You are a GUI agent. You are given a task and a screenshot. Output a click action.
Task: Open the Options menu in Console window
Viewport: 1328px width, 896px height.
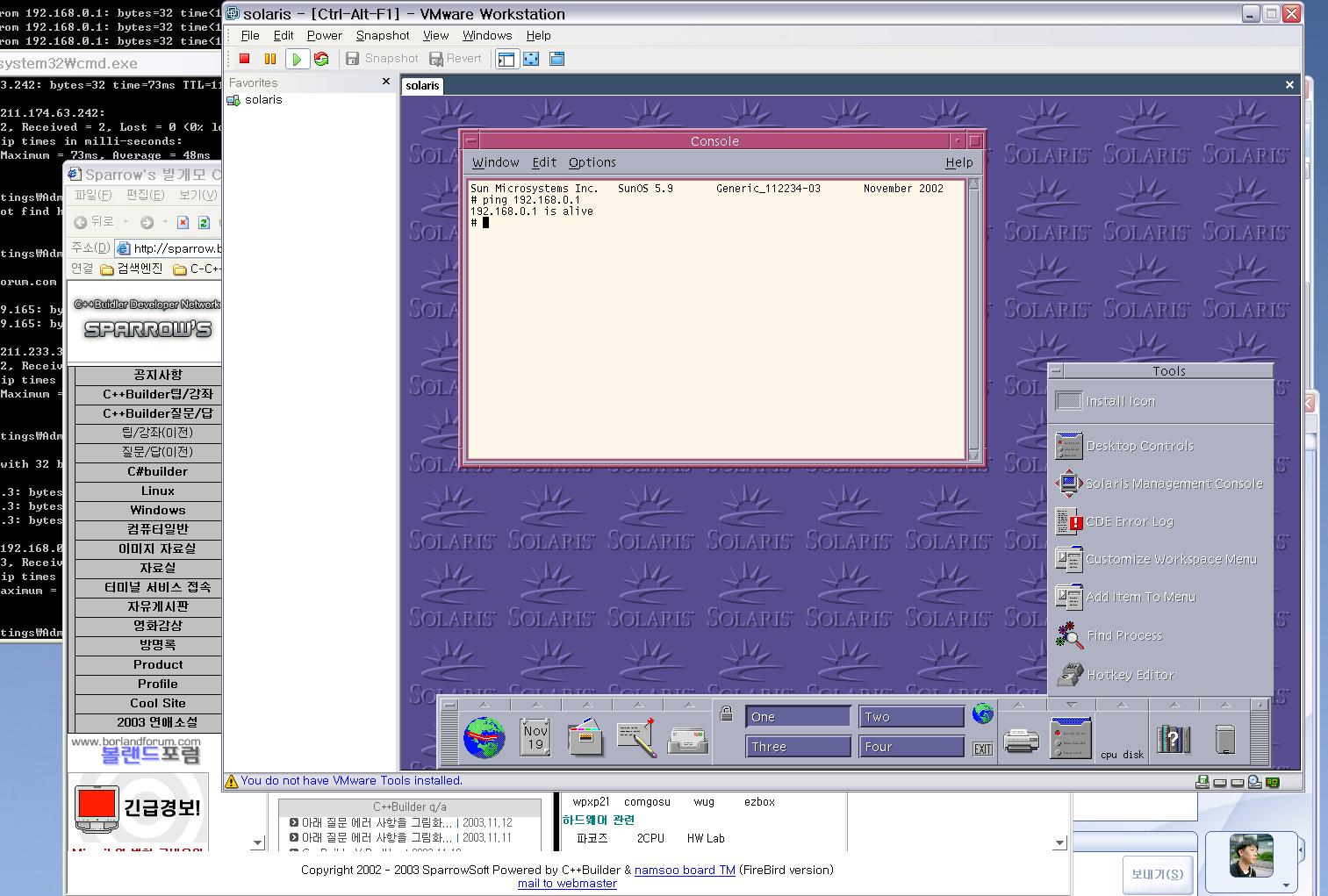[x=592, y=162]
